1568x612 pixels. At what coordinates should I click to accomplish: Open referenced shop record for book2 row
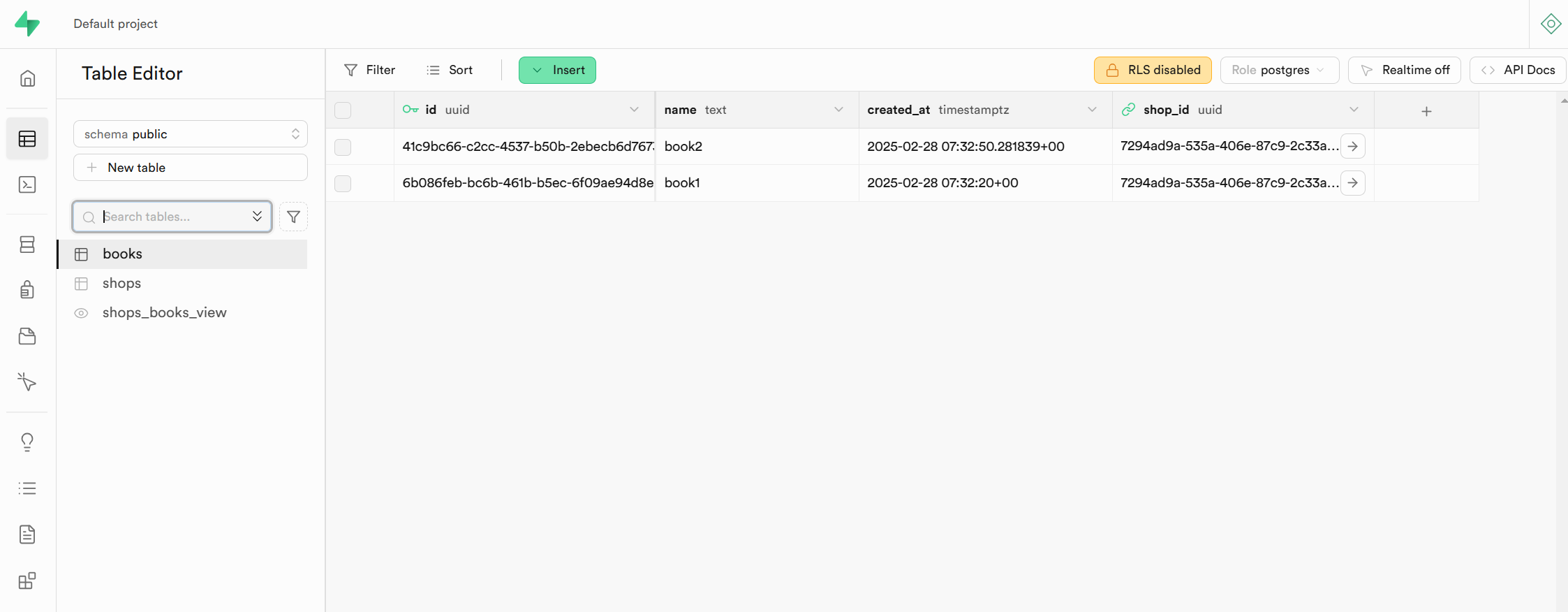[x=1352, y=146]
